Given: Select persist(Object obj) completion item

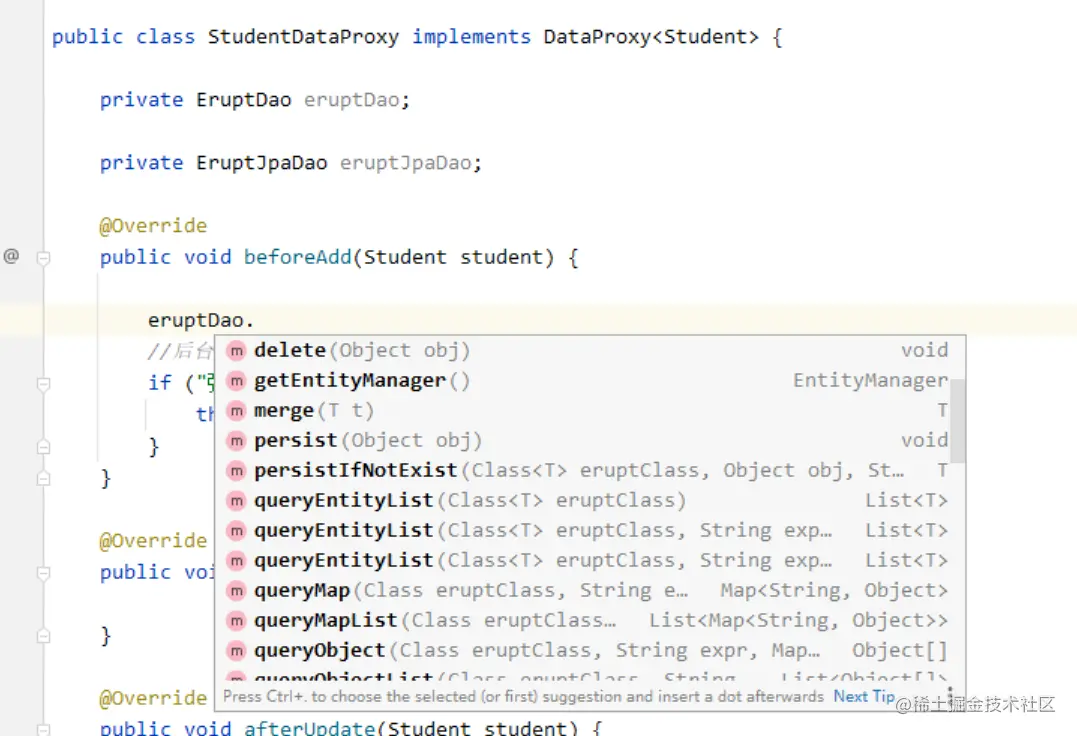Looking at the screenshot, I should (x=589, y=441).
